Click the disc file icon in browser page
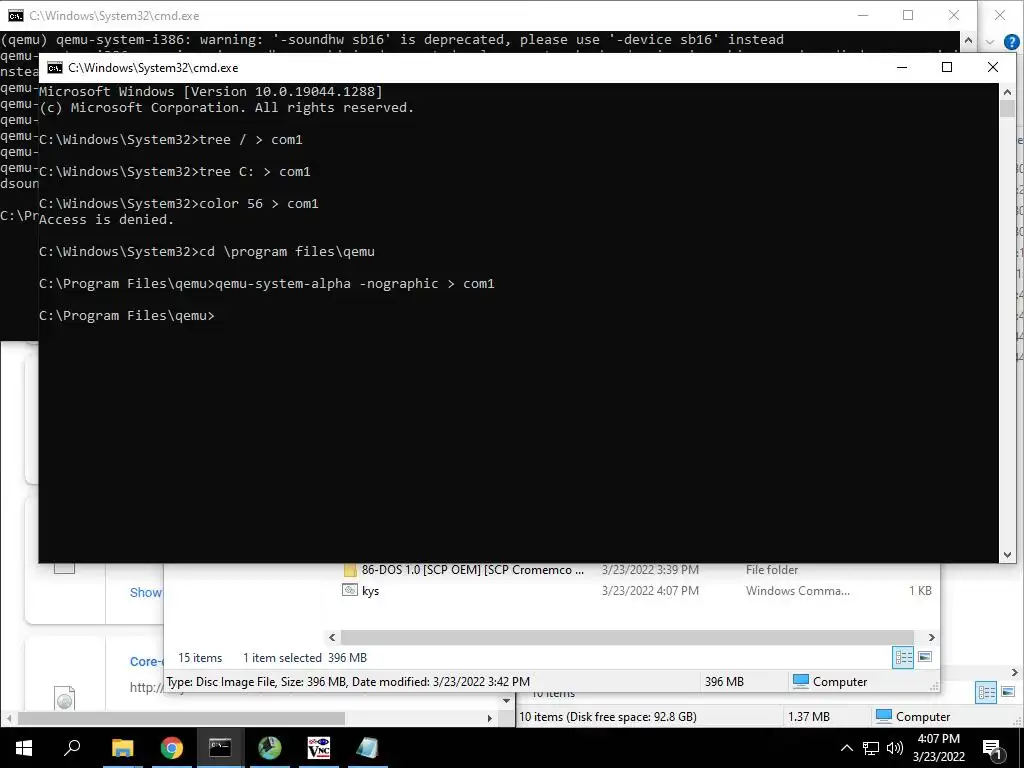Image resolution: width=1024 pixels, height=768 pixels. tap(65, 697)
